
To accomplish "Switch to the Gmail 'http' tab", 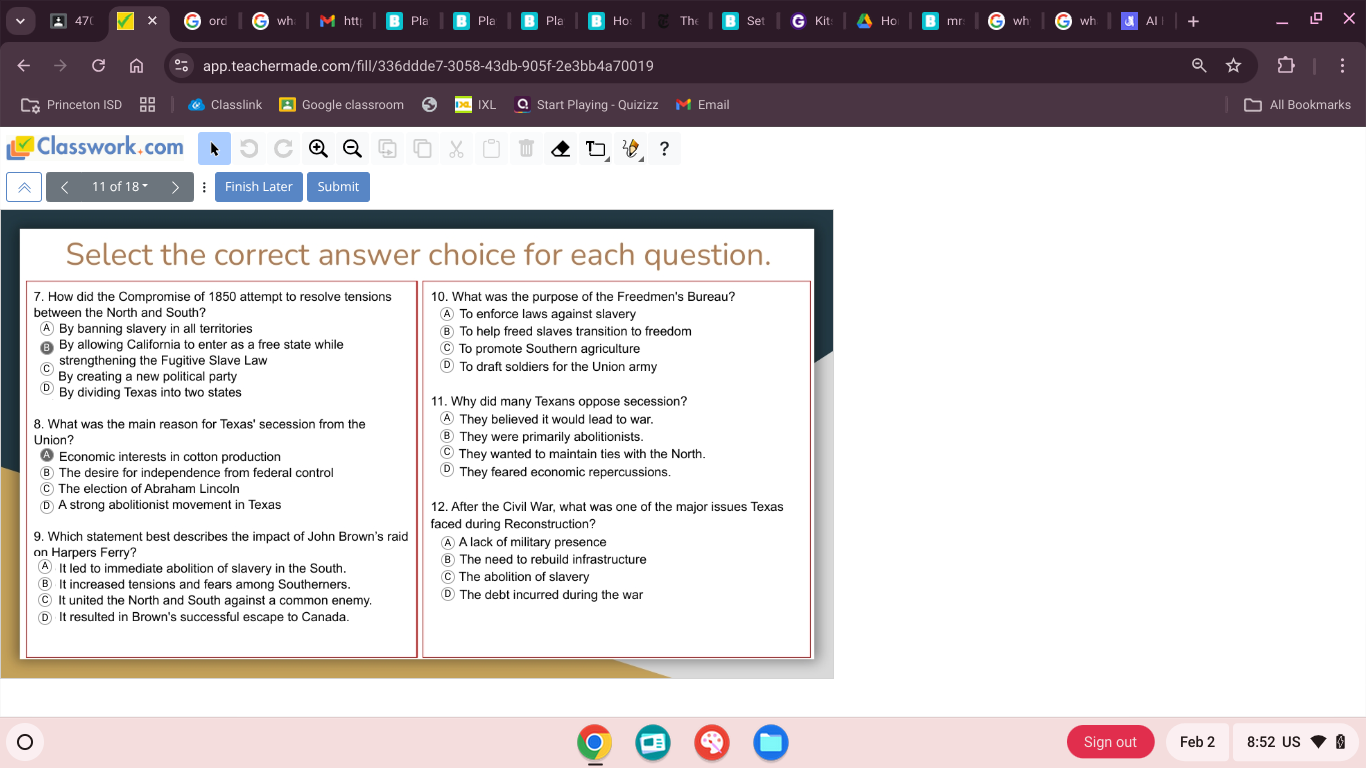I will click(341, 21).
